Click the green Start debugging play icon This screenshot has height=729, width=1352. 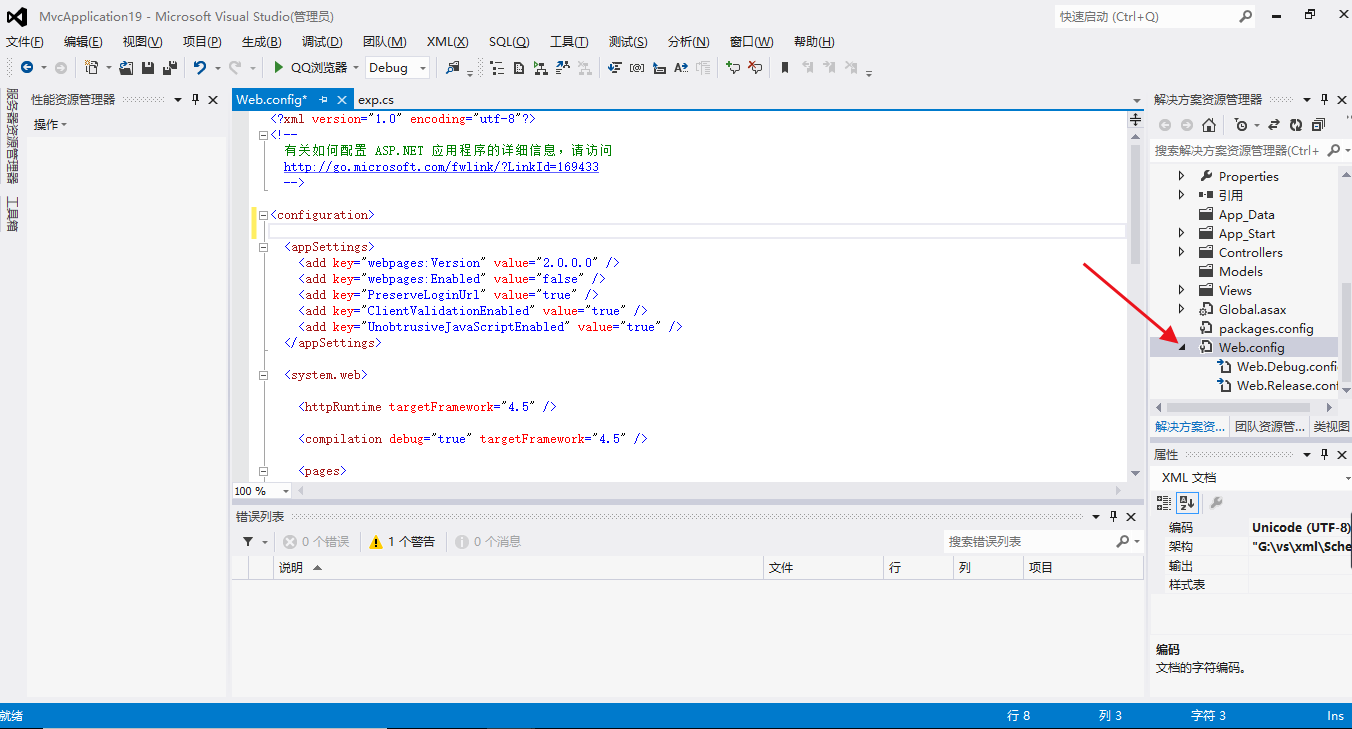(x=279, y=68)
